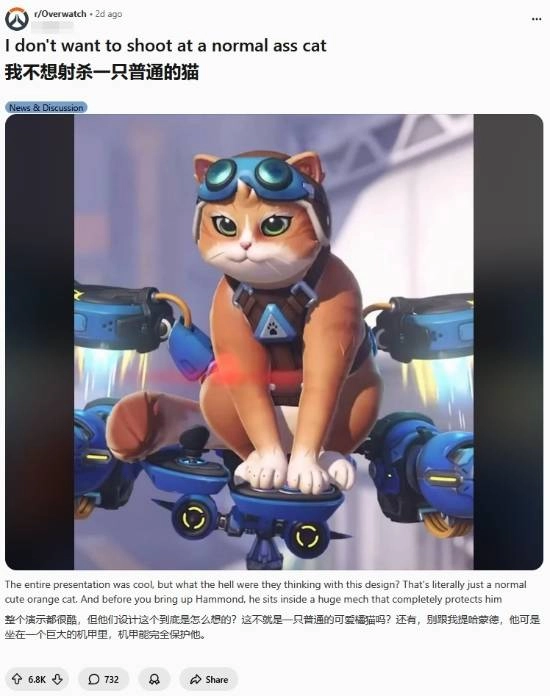This screenshot has height=696, width=550.
Task: Upvote the post with the up arrow
Action: pos(17,679)
